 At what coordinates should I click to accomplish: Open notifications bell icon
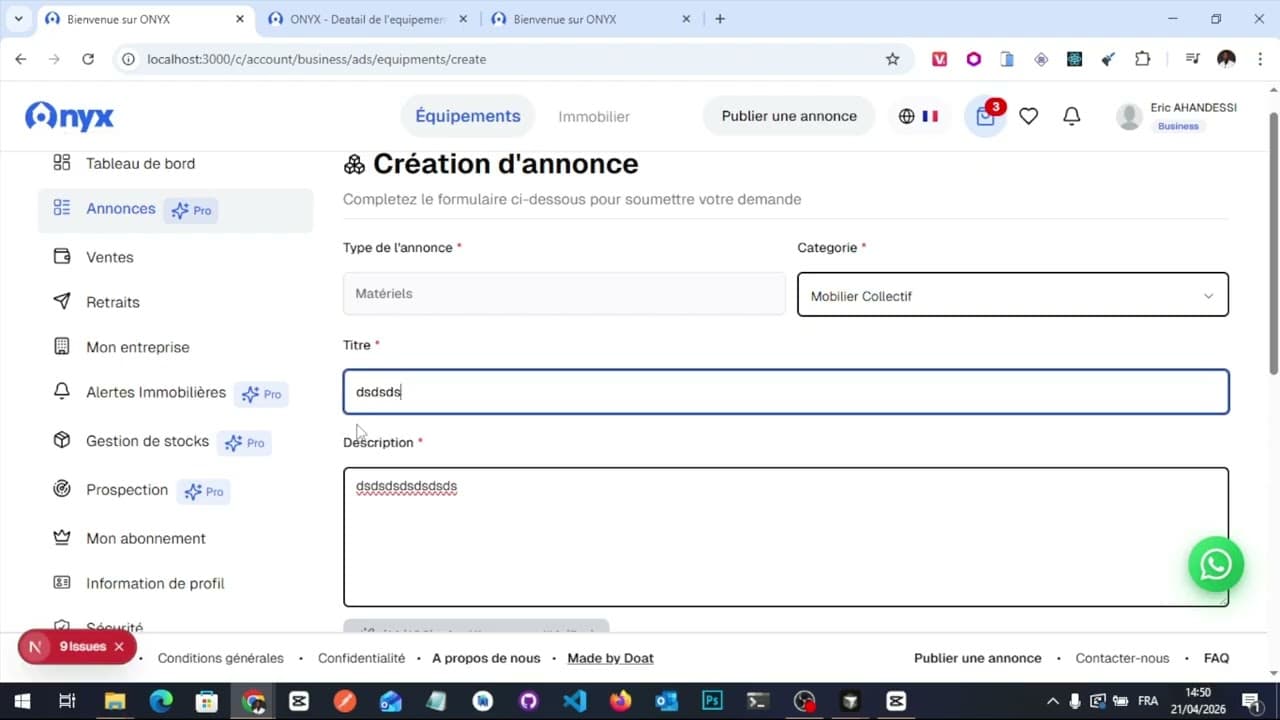tap(1071, 116)
